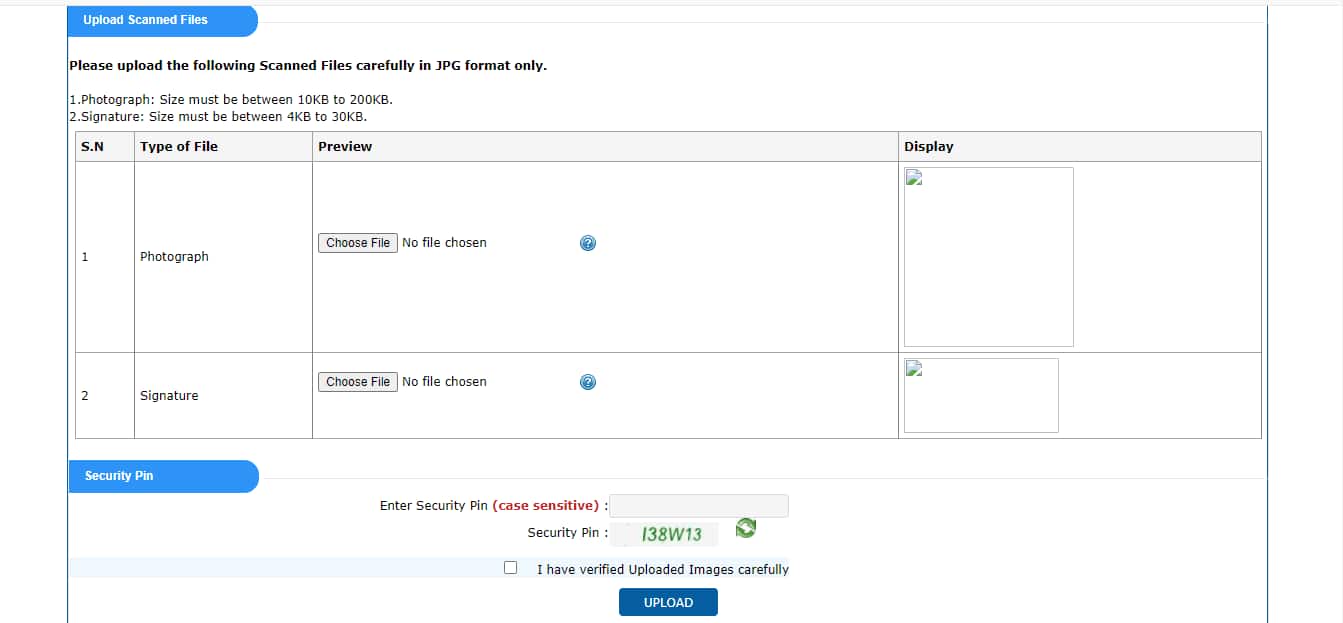Screen dimensions: 1343x623
Task: Click the Type of File column header
Action: (179, 146)
